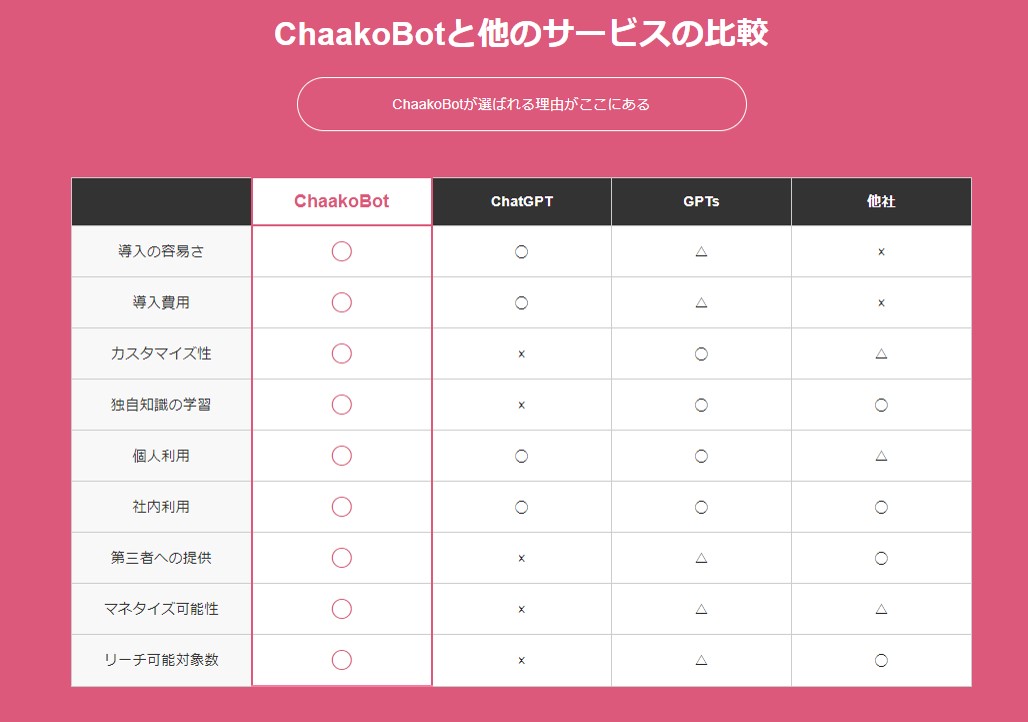Image resolution: width=1028 pixels, height=722 pixels.
Task: Click the カスタマイズ性 row label
Action: click(x=161, y=354)
